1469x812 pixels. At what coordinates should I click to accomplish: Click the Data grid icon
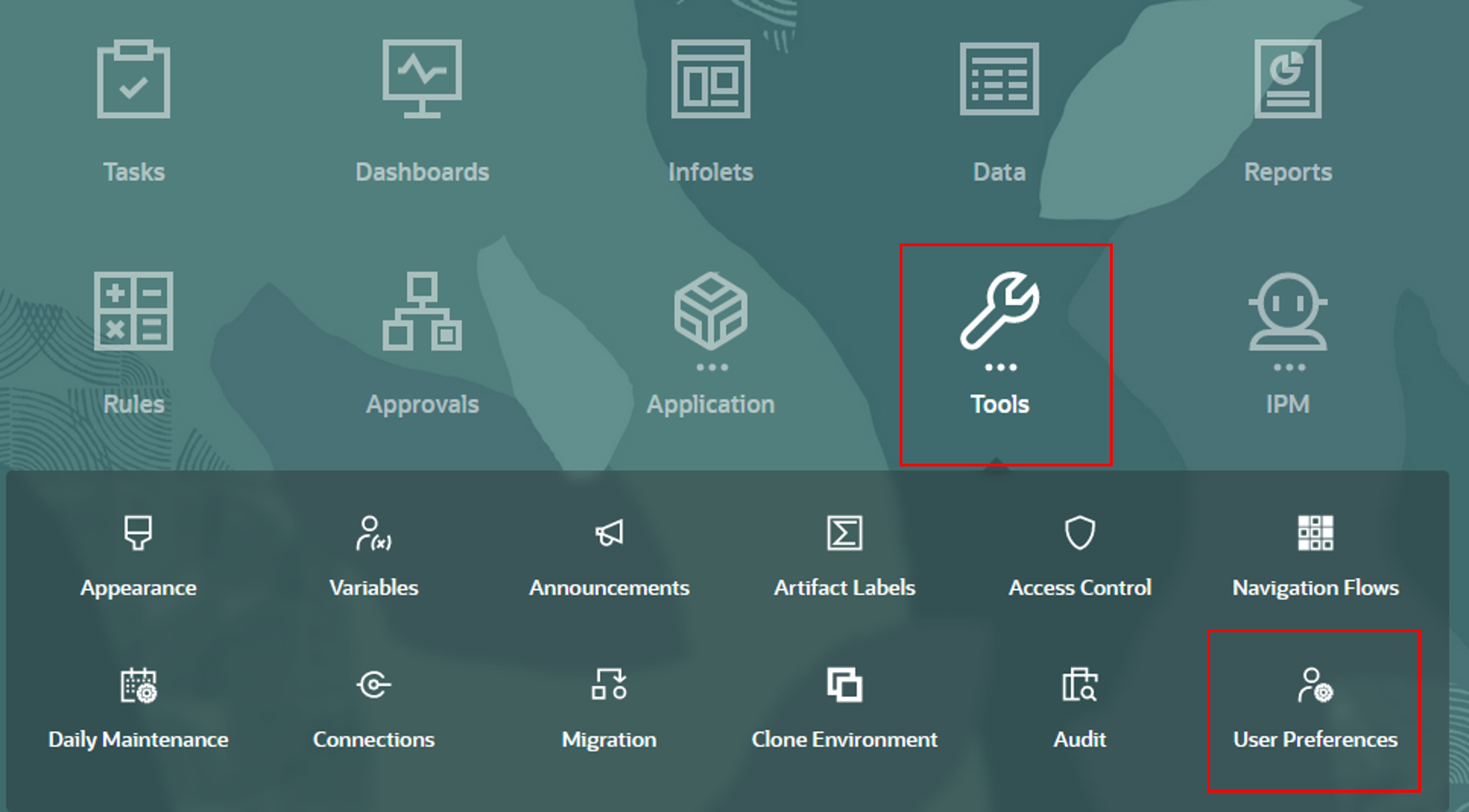click(x=999, y=80)
